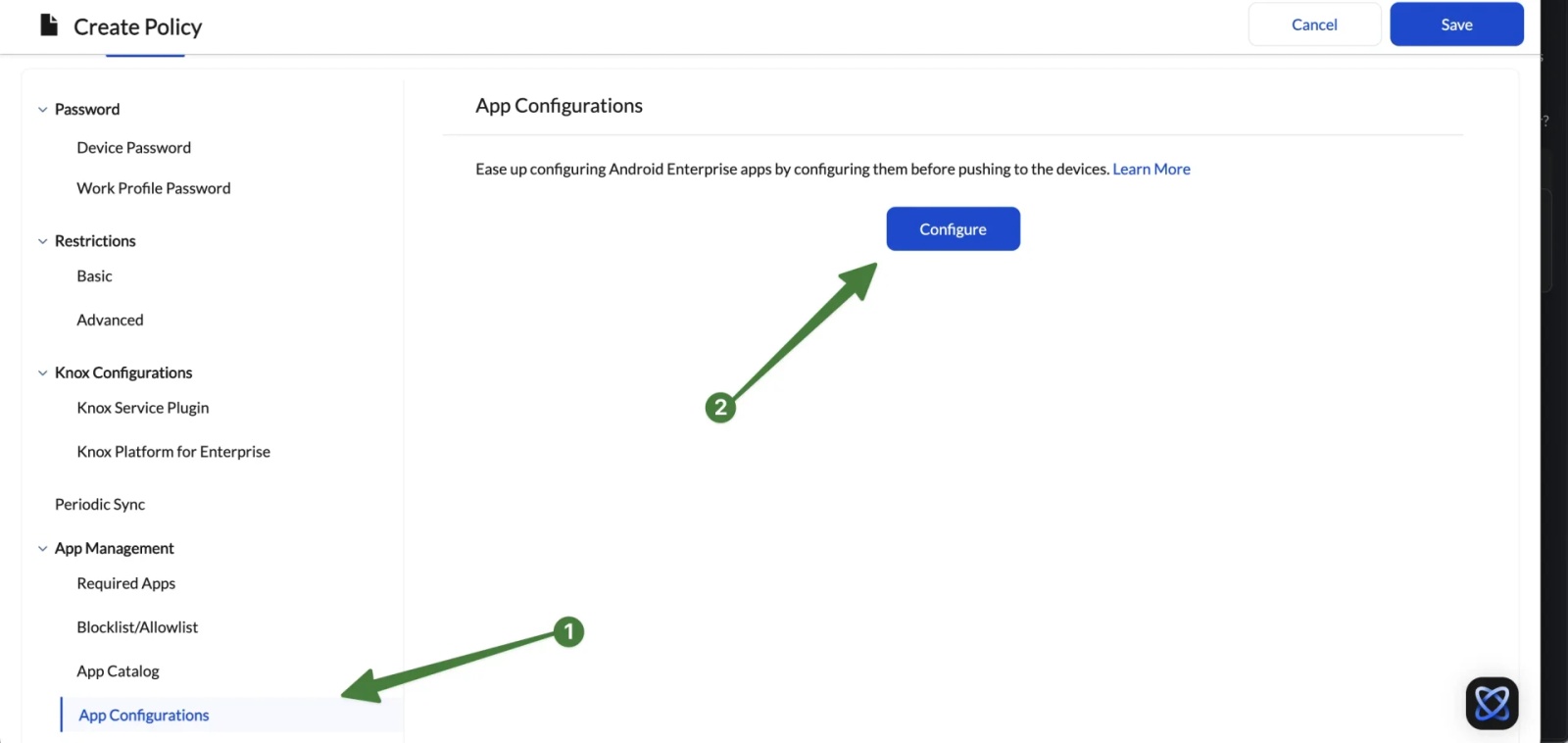The height and width of the screenshot is (743, 1568).
Task: Select App Catalog
Action: click(x=118, y=670)
